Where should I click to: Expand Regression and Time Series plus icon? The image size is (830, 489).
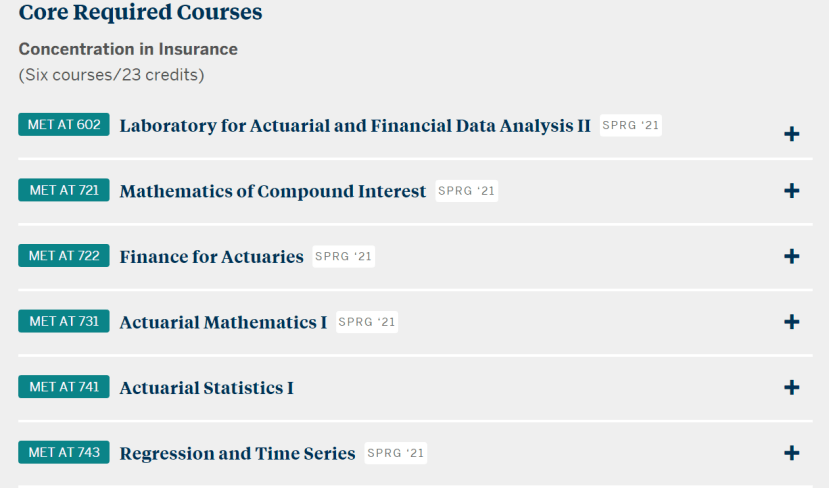point(791,453)
